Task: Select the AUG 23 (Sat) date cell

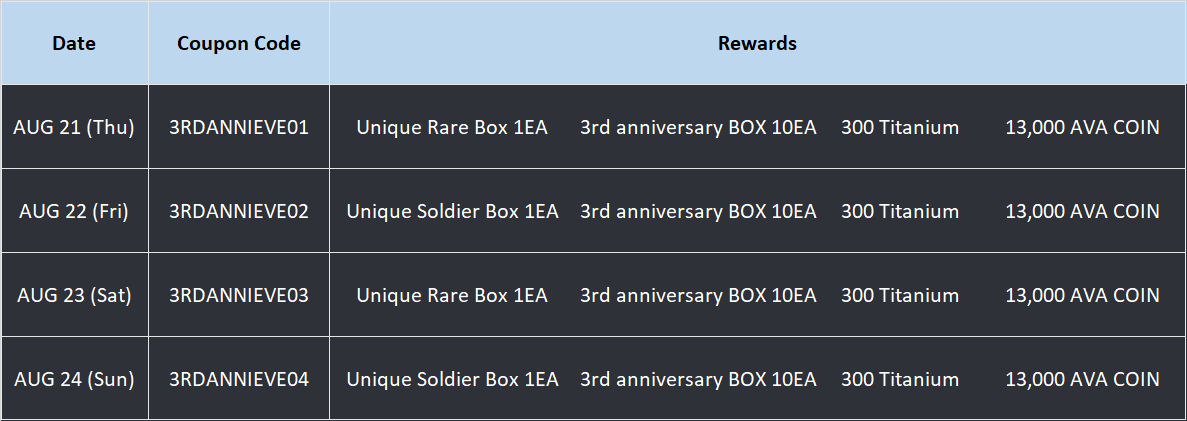Action: click(74, 295)
